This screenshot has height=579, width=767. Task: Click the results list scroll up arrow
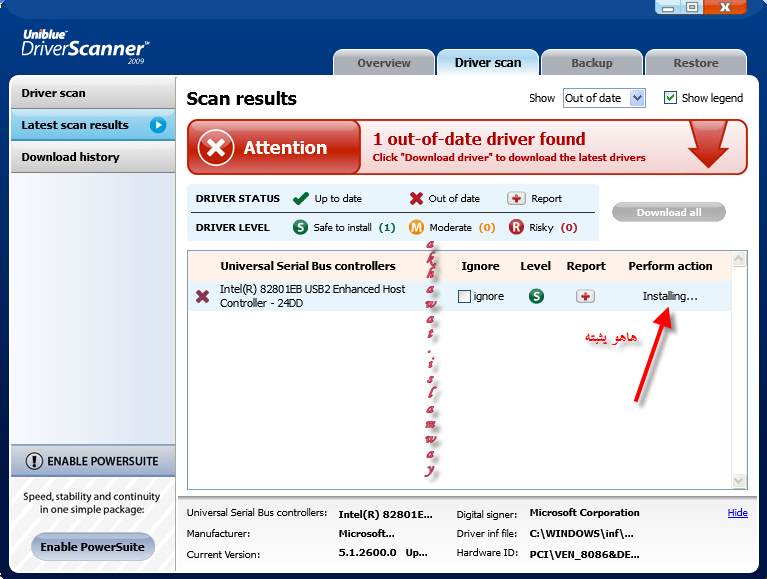(739, 259)
